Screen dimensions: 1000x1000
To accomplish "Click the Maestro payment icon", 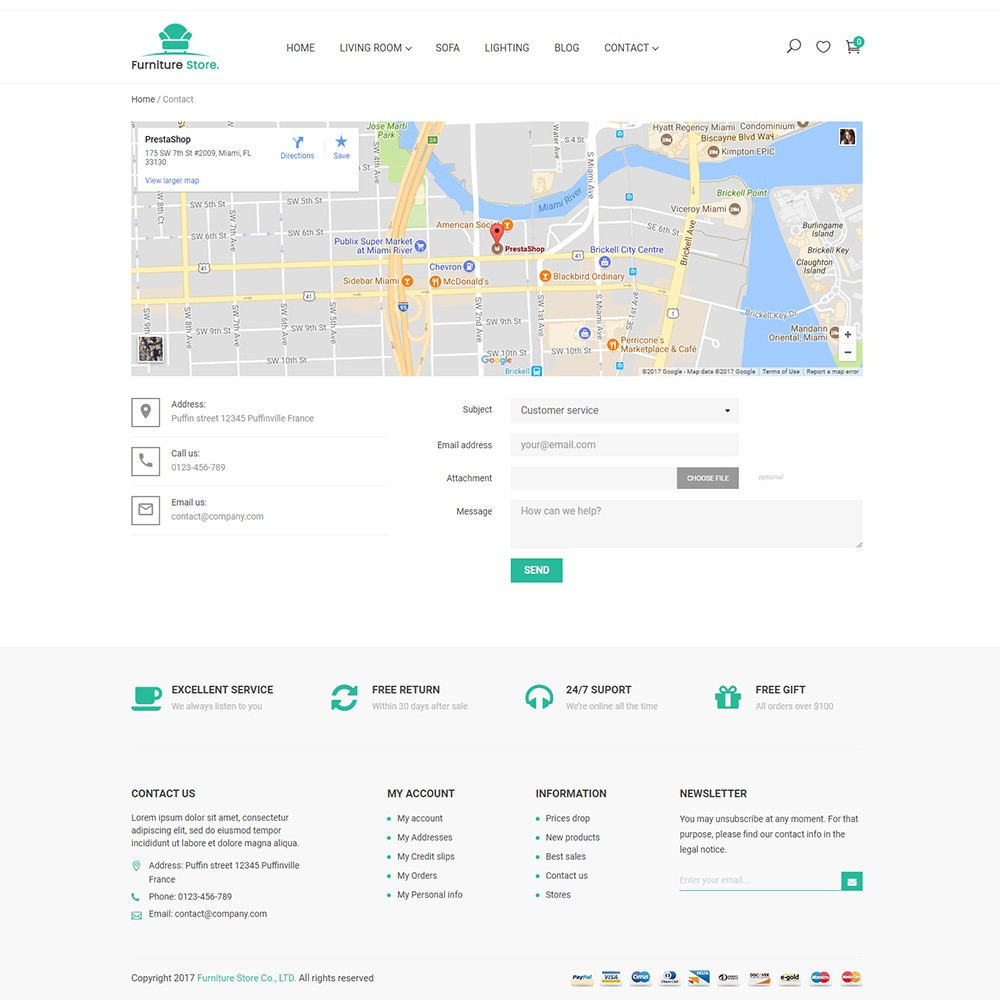I will tap(820, 978).
